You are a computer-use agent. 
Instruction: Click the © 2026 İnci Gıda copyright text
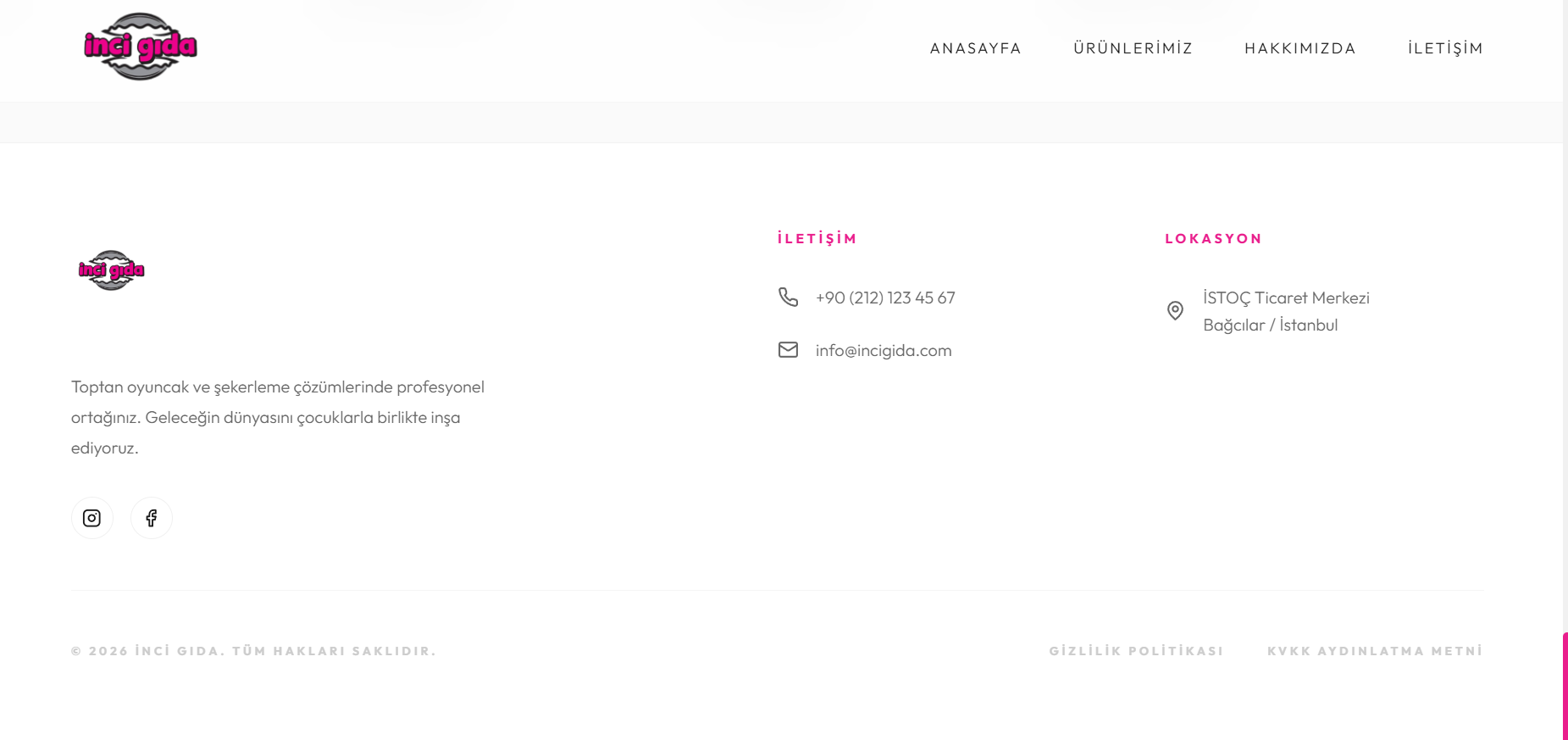[x=253, y=651]
